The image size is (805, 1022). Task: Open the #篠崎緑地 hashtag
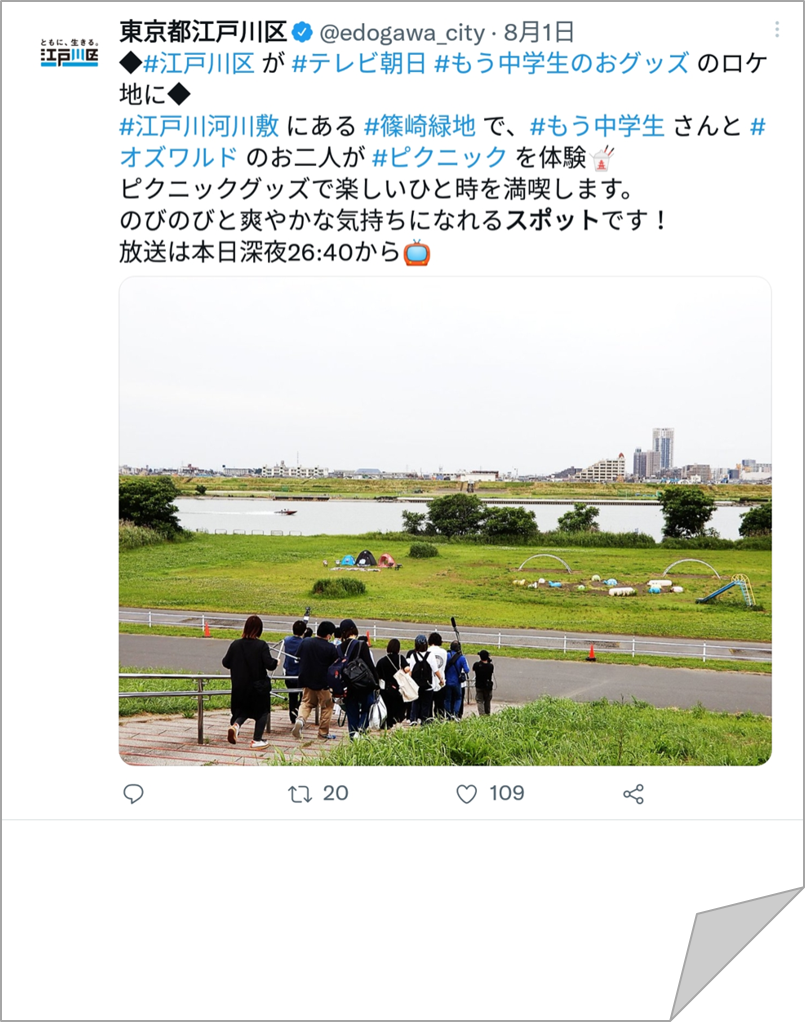pyautogui.click(x=420, y=126)
